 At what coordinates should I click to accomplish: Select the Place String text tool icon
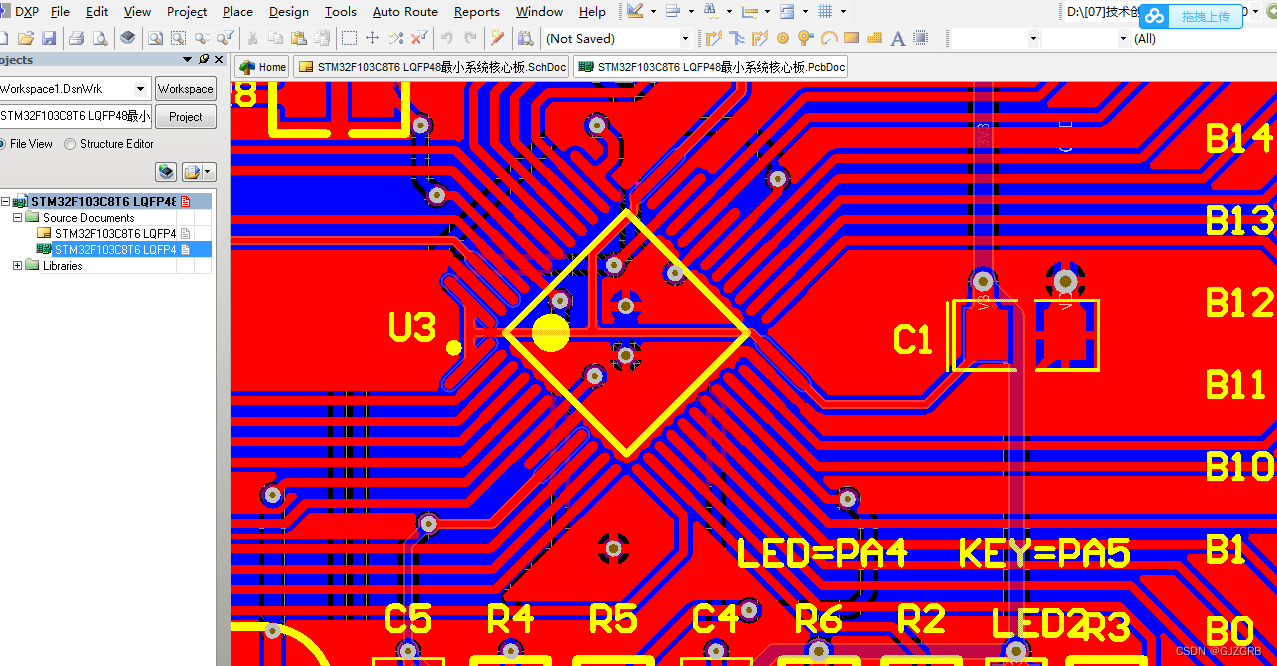[x=896, y=38]
